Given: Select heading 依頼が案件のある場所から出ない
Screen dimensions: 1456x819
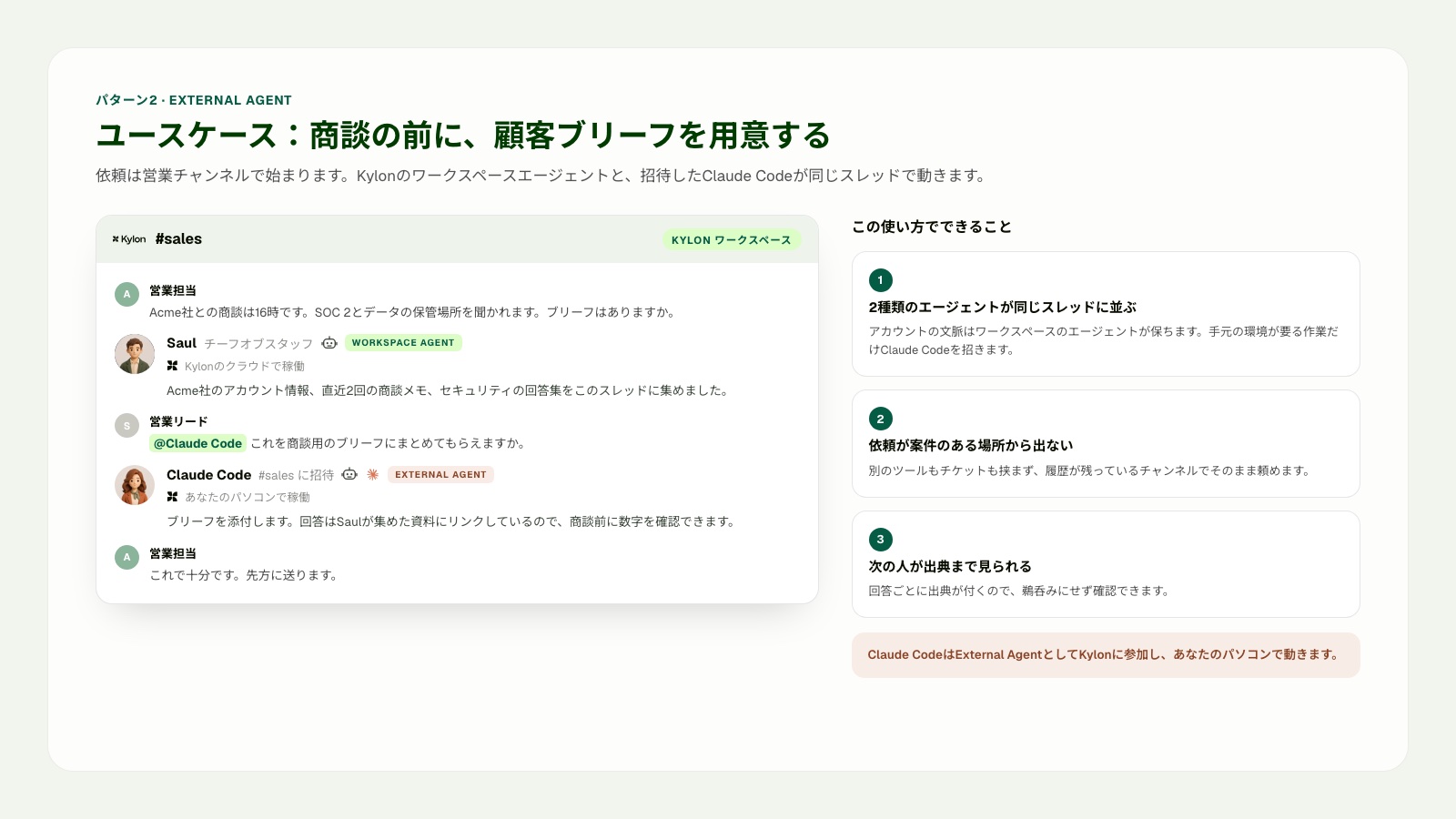Looking at the screenshot, I should pyautogui.click(x=971, y=446).
